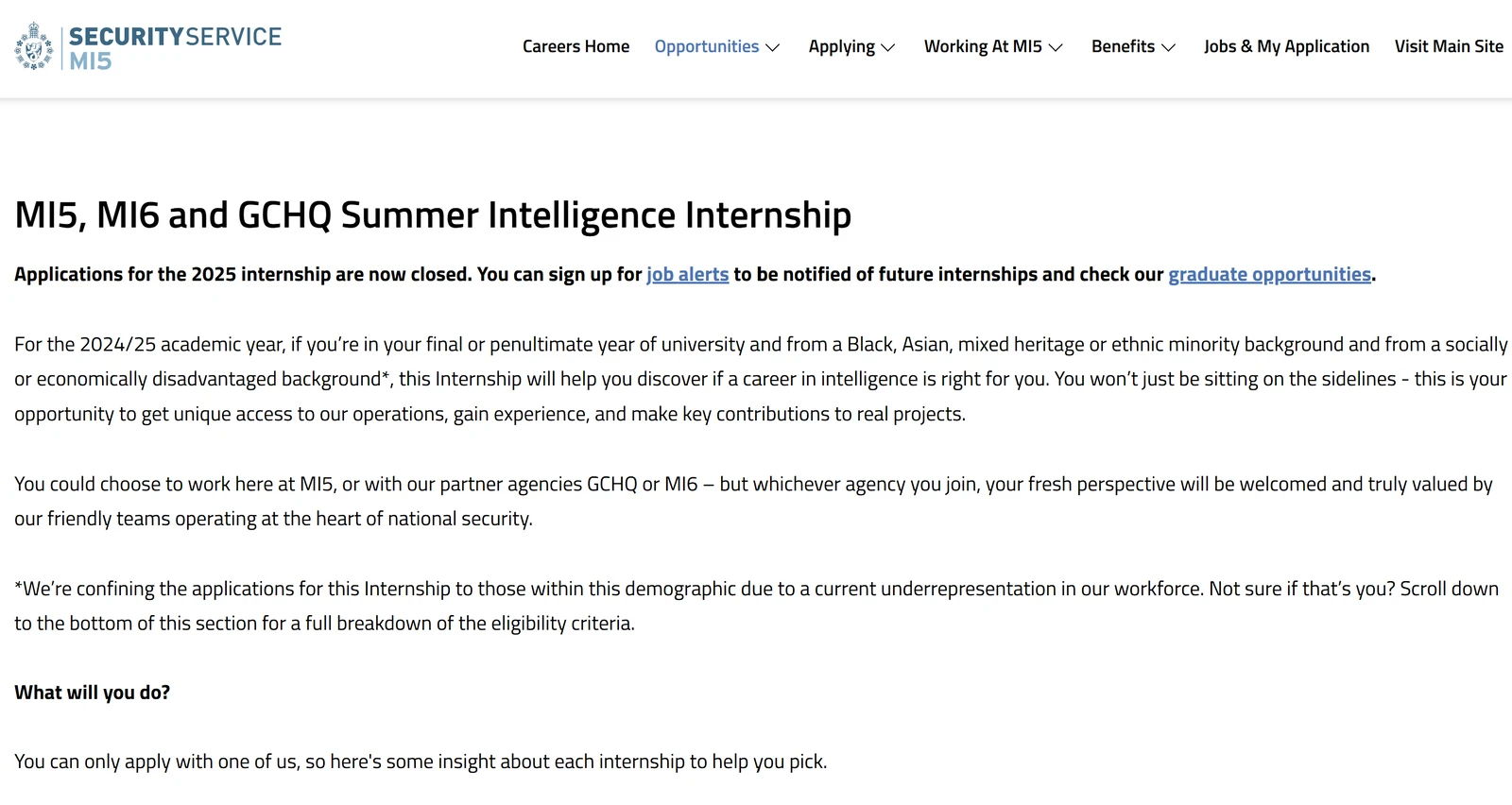Screen dimensions: 1512x805
Task: Open the Careers Home page
Action: coord(576,46)
